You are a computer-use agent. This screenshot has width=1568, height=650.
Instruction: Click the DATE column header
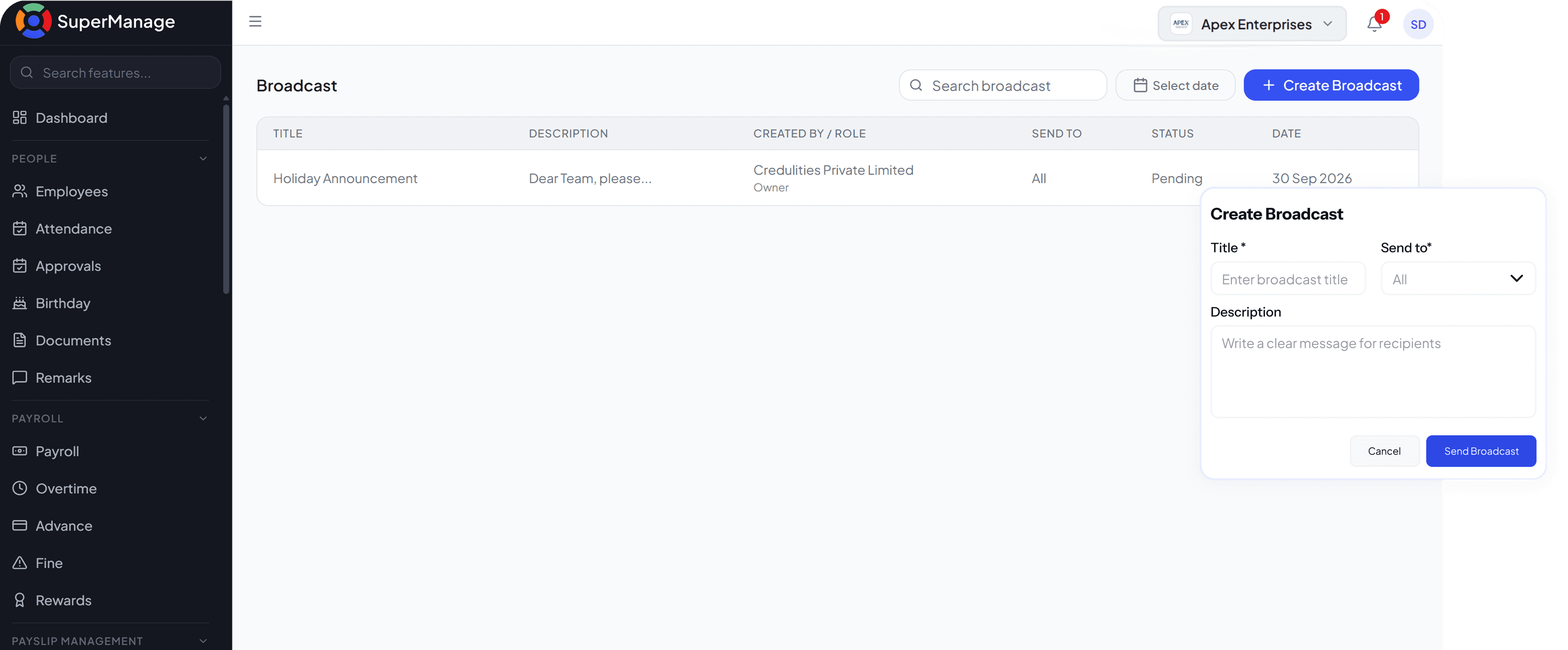tap(1286, 134)
